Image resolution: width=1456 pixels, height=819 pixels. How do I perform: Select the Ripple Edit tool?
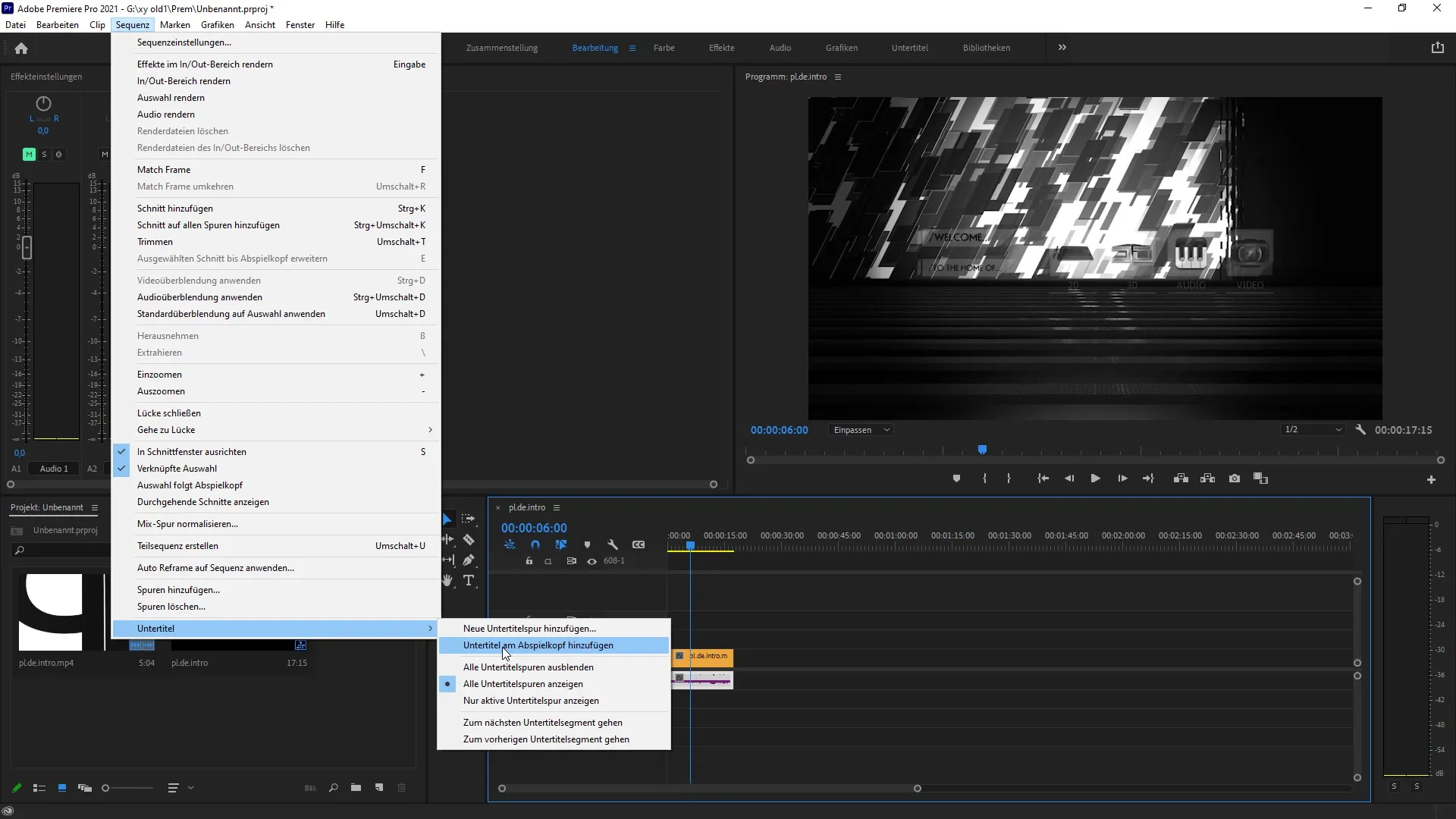tap(448, 540)
